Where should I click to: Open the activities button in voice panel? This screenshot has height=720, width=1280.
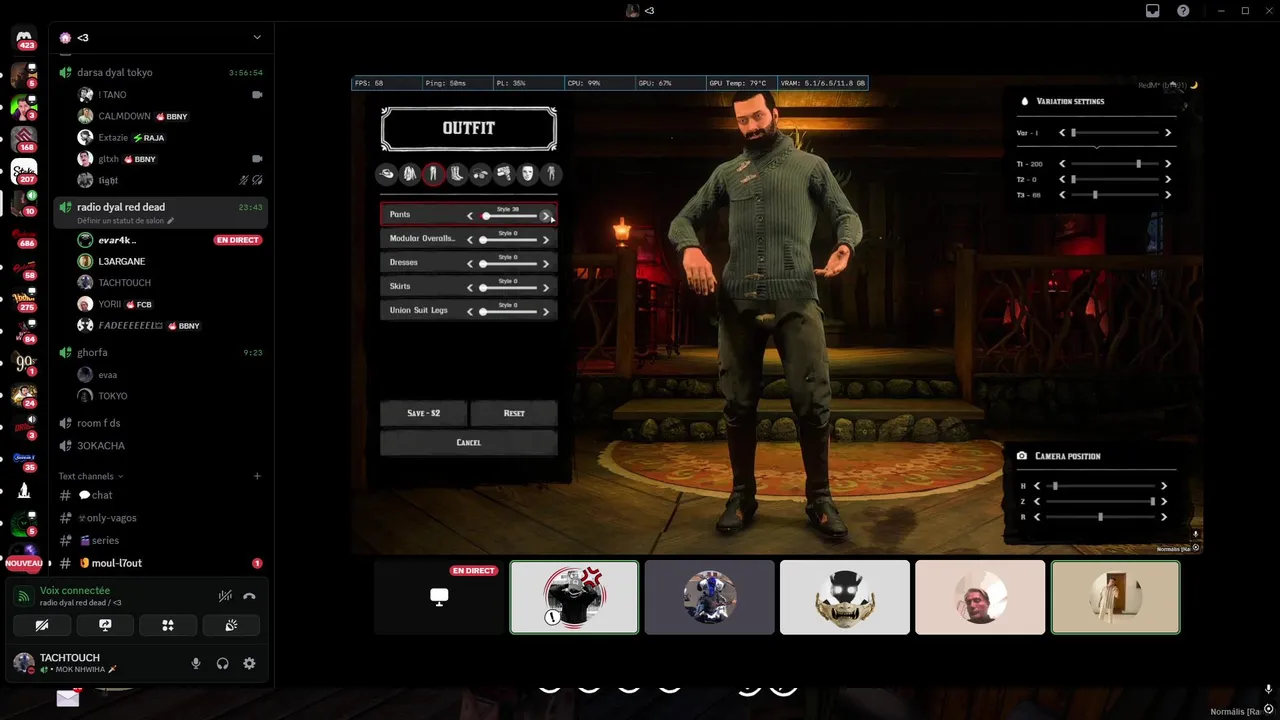click(168, 625)
